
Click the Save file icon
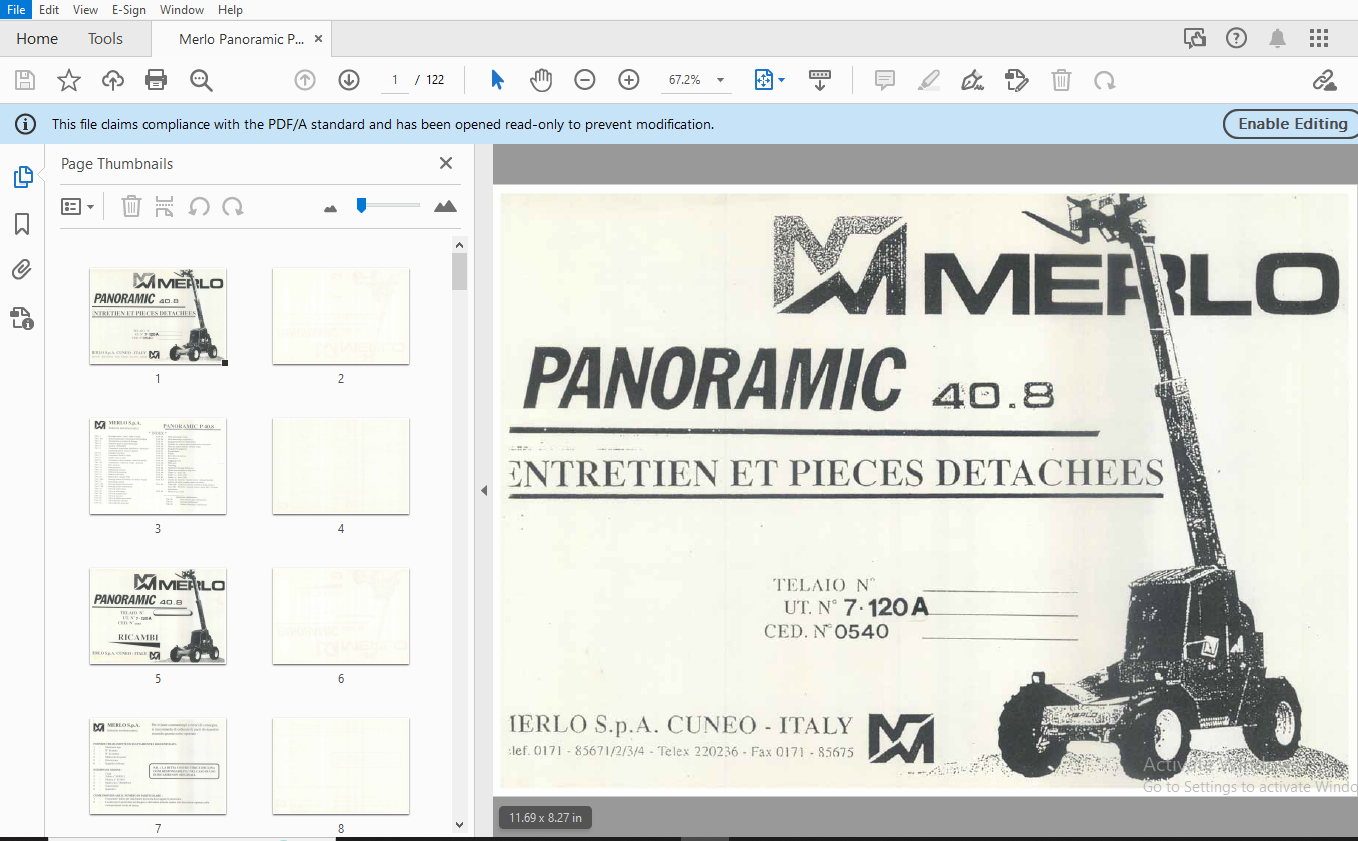tap(25, 80)
